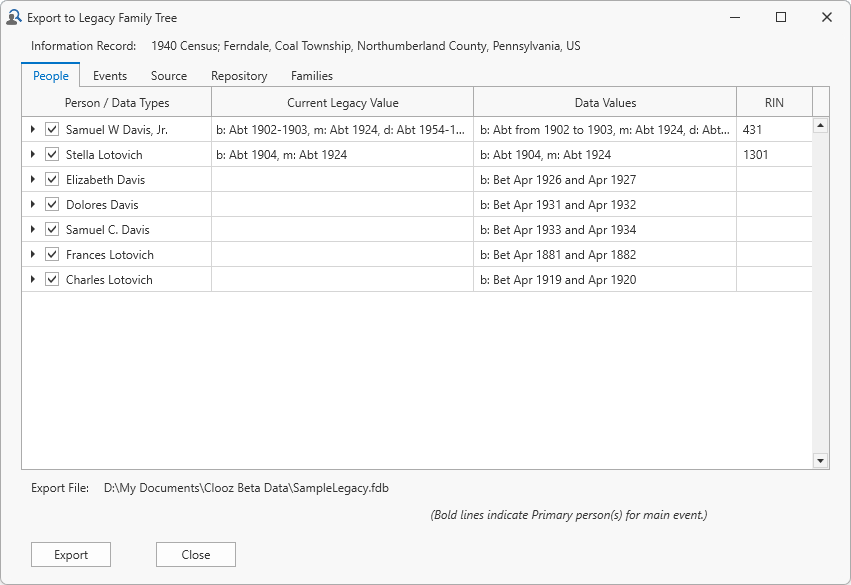
Task: Deselect the Elizabeth Davis checkbox
Action: coord(52,179)
